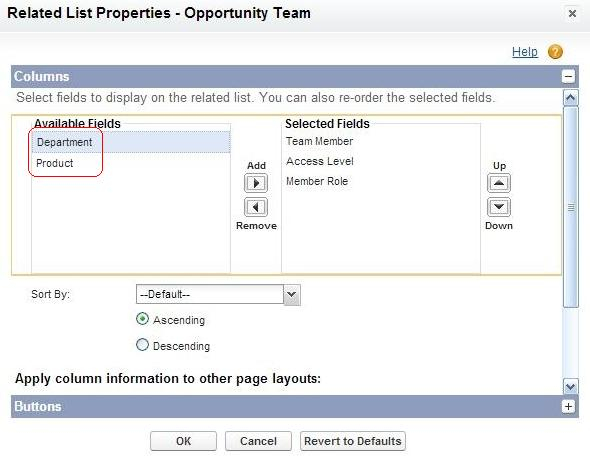Select the Ascending radio button
The image size is (590, 463).
tap(142, 319)
